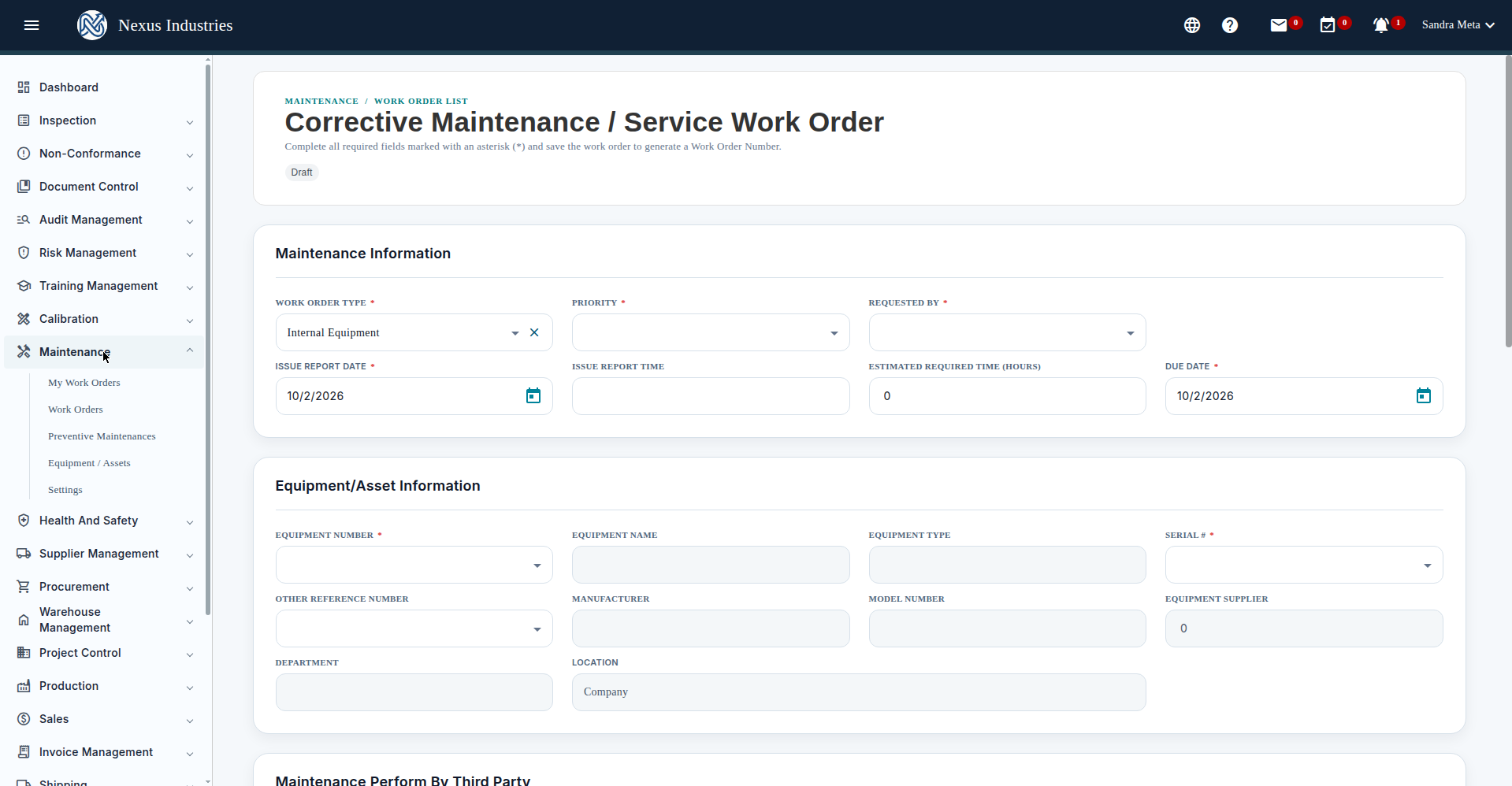This screenshot has height=786, width=1512.
Task: Click the Estimated Required Time hours field
Action: click(1007, 396)
